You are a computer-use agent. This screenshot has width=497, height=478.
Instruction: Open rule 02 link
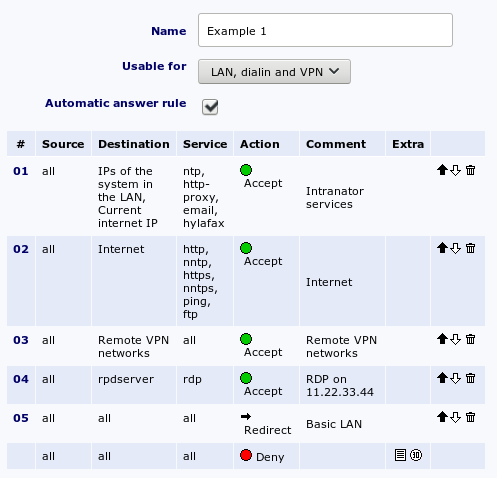[21, 249]
